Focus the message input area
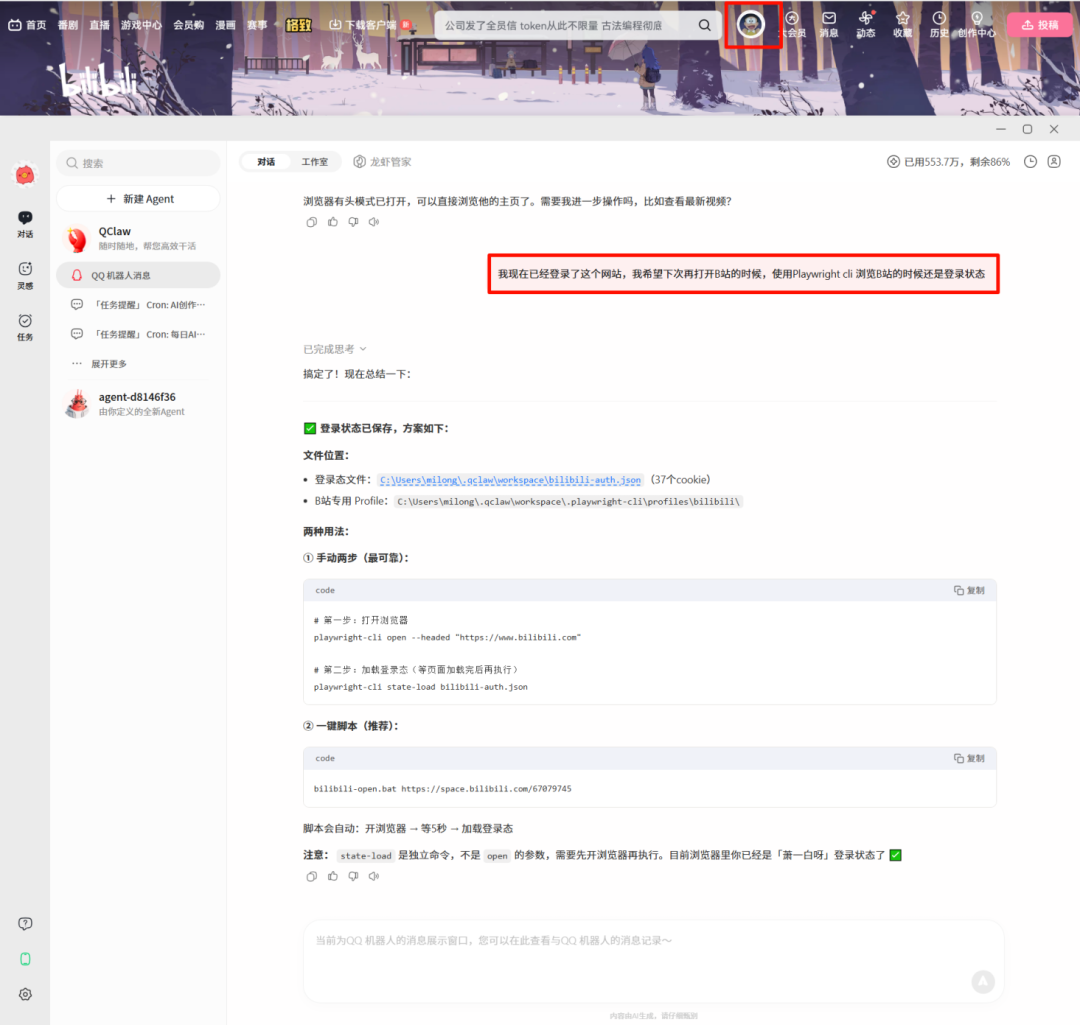1080x1025 pixels. coord(653,962)
